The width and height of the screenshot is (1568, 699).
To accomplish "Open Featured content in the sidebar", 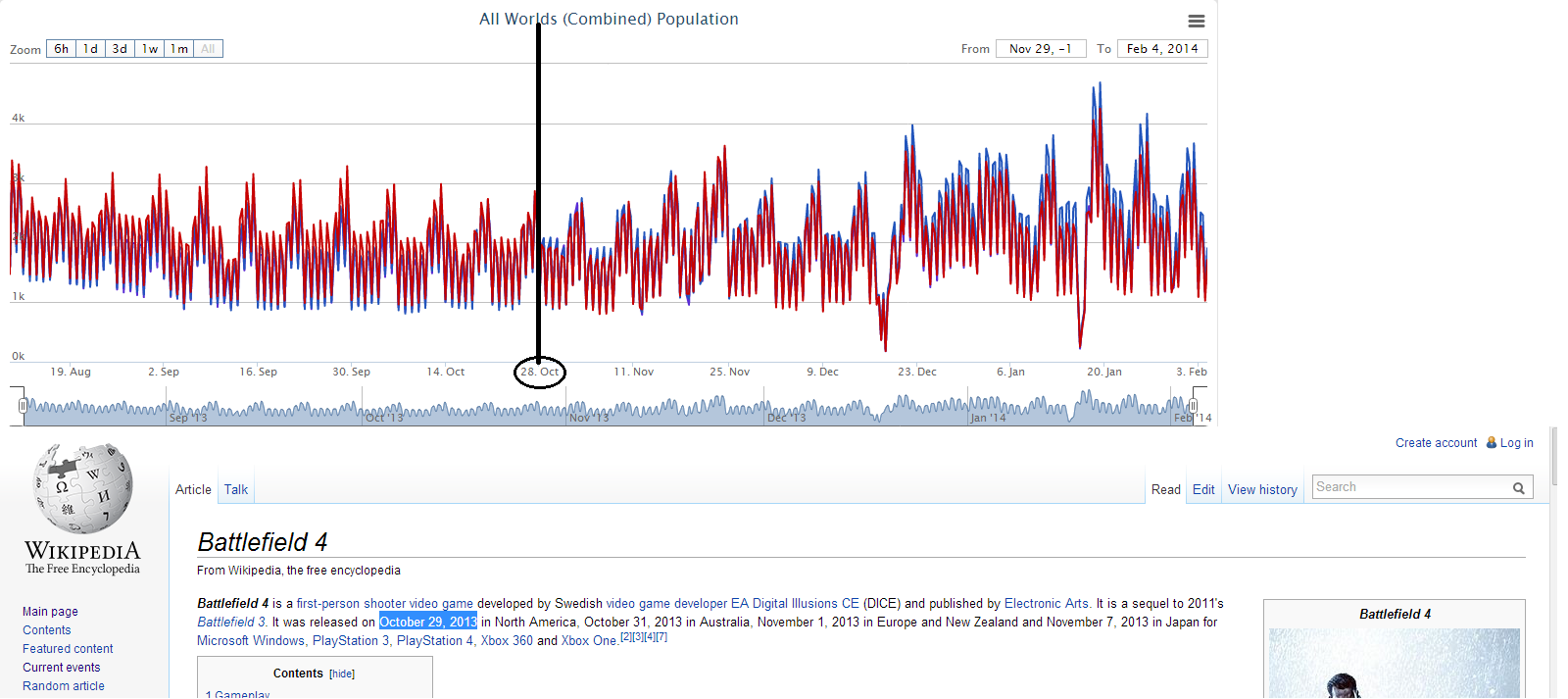I will coord(68,649).
